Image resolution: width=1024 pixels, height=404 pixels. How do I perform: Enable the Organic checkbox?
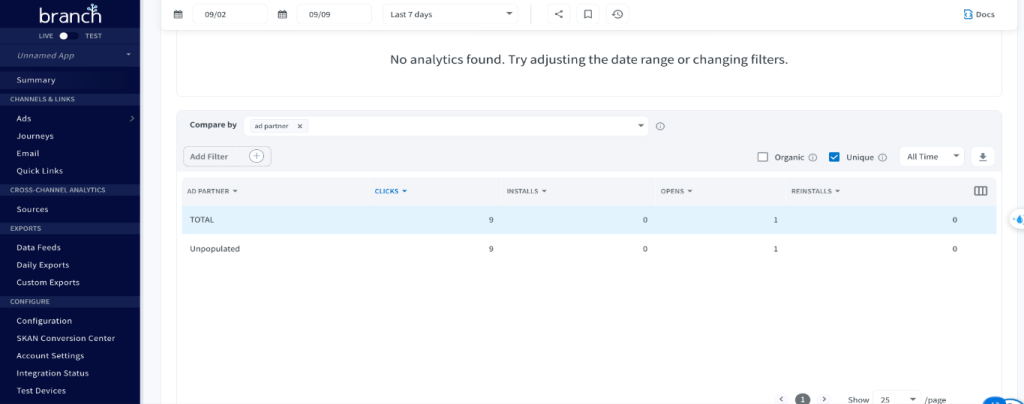coord(763,157)
